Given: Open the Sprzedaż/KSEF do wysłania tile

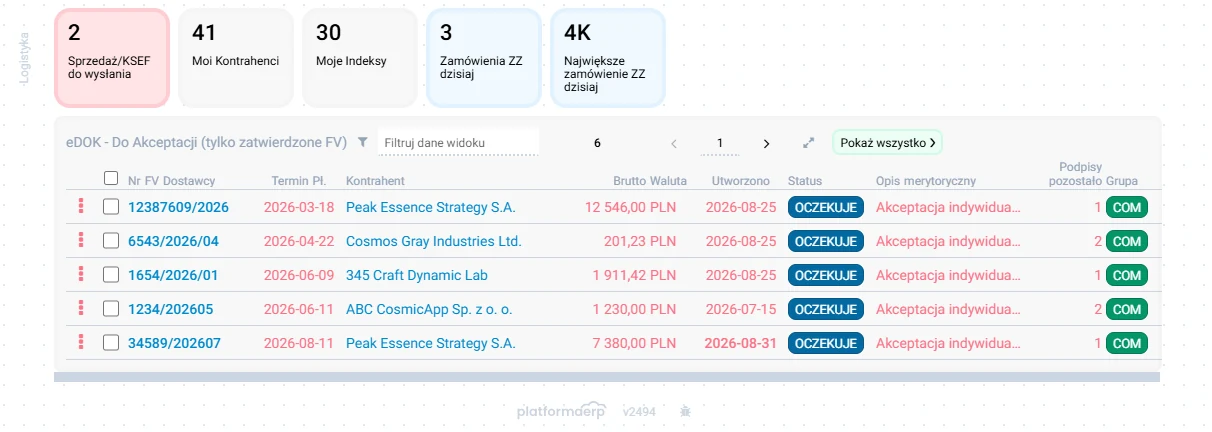Looking at the screenshot, I should [x=112, y=58].
